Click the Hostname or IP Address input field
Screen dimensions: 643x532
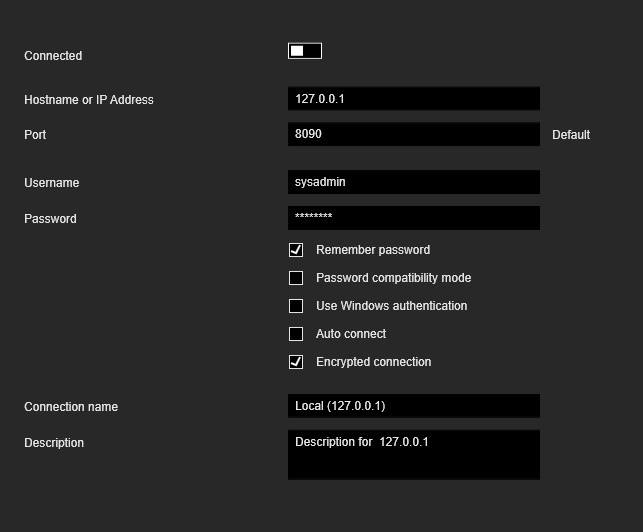coord(413,99)
